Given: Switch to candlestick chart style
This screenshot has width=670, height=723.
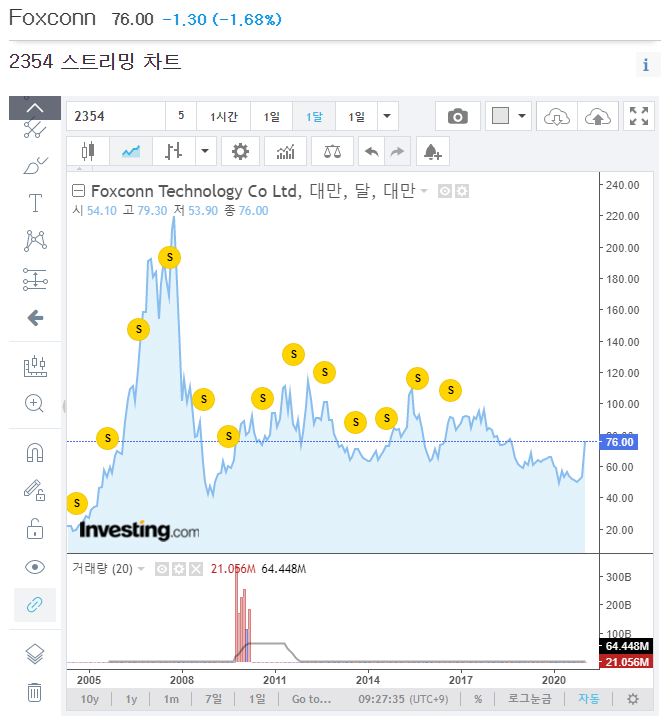Looking at the screenshot, I should click(88, 151).
